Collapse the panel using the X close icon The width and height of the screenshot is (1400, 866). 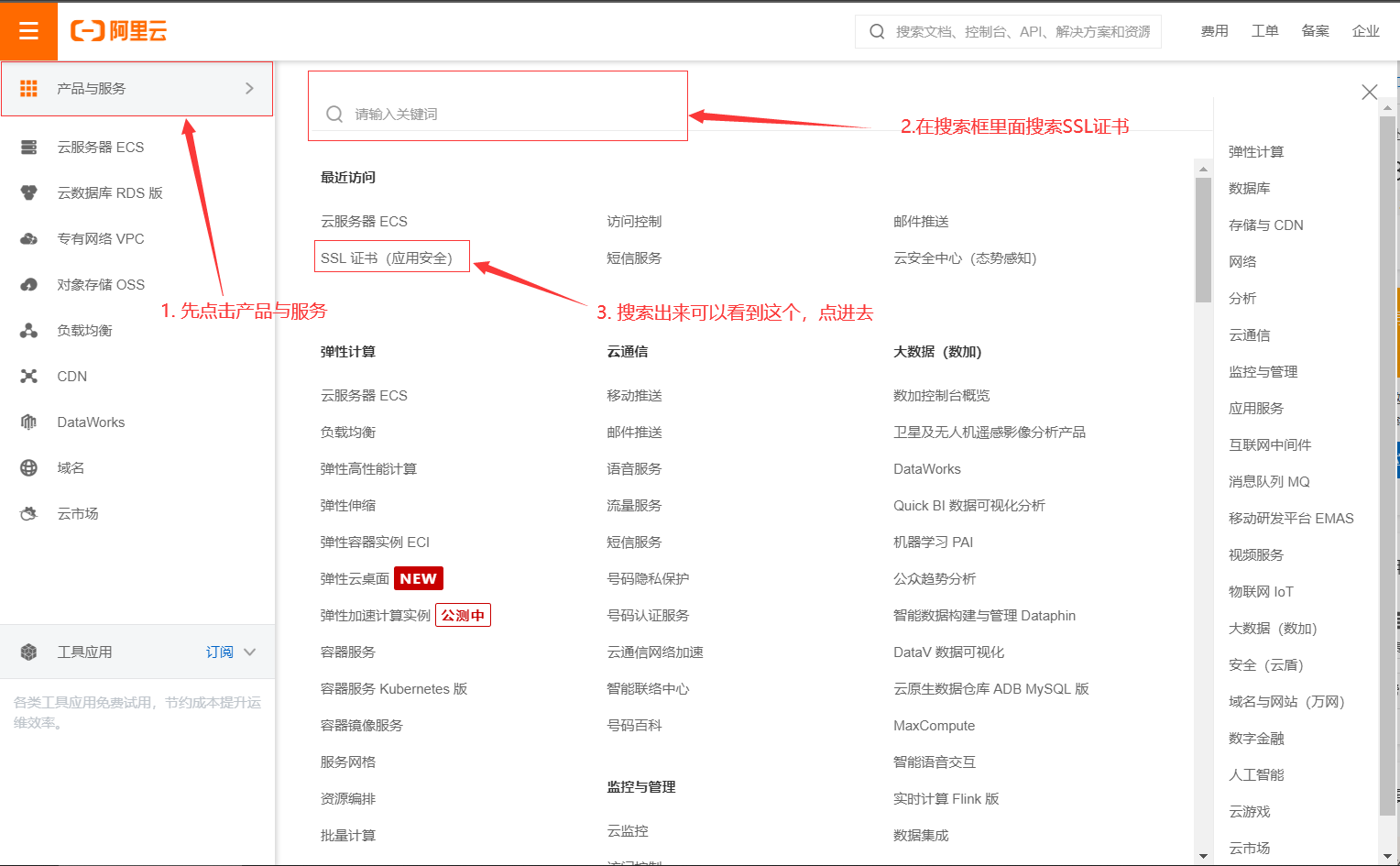[1369, 92]
